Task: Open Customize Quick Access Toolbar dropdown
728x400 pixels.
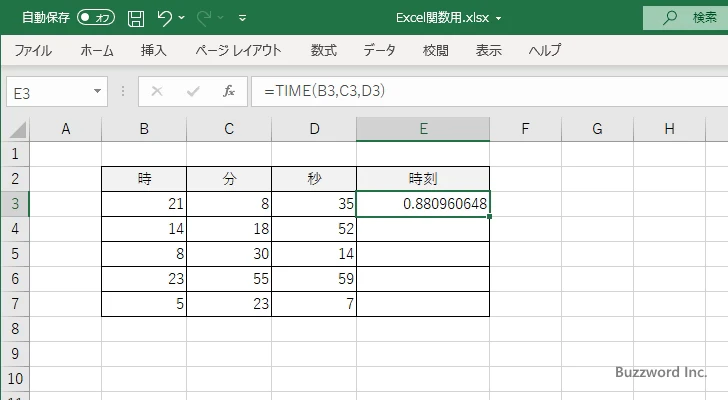Action: point(242,18)
